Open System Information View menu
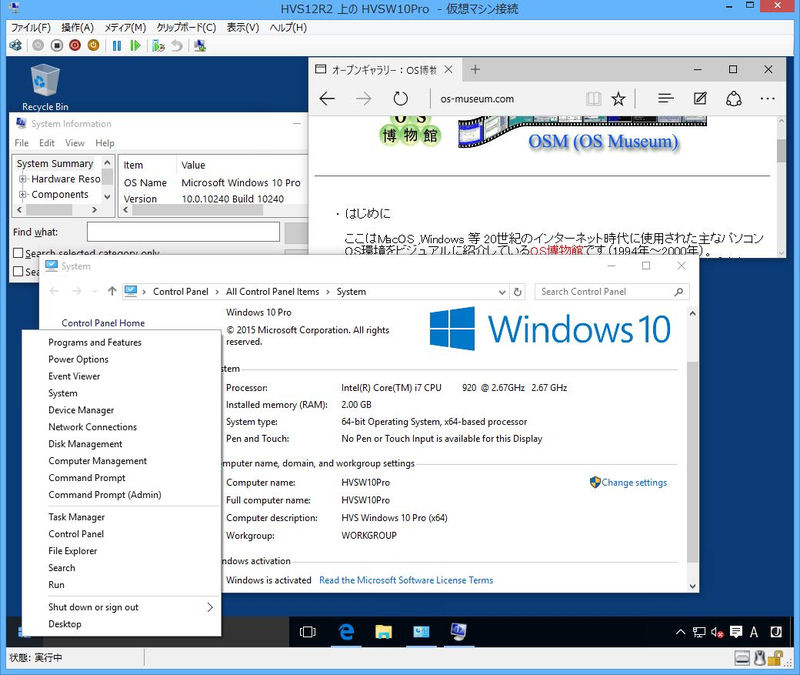Viewport: 800px width, 675px height. (x=74, y=143)
